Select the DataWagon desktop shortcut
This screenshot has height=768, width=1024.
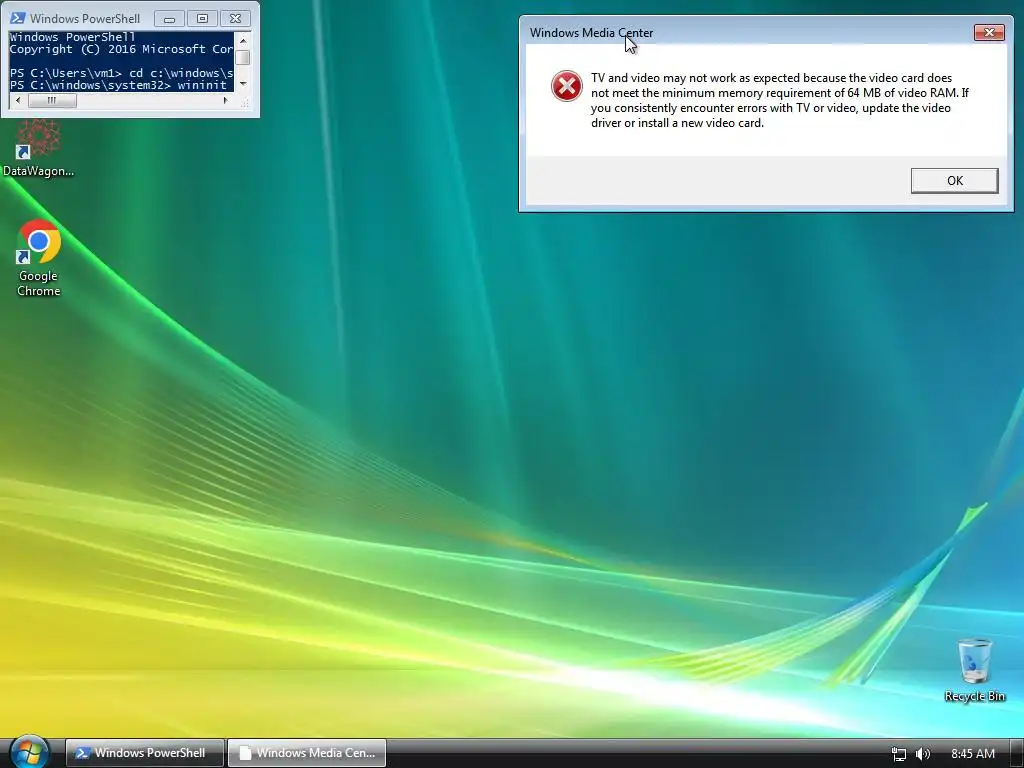click(39, 149)
